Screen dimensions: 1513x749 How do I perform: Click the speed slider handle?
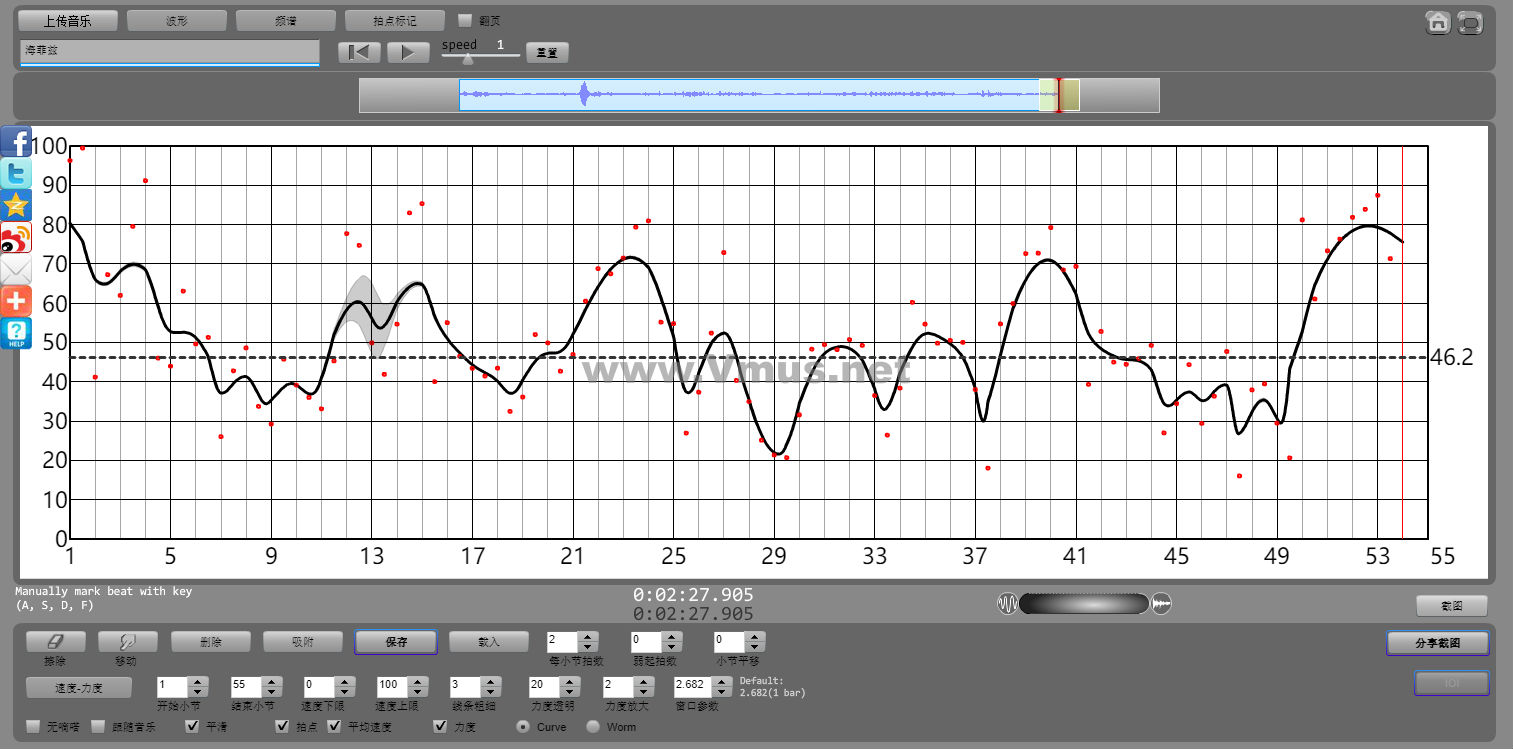[x=467, y=59]
